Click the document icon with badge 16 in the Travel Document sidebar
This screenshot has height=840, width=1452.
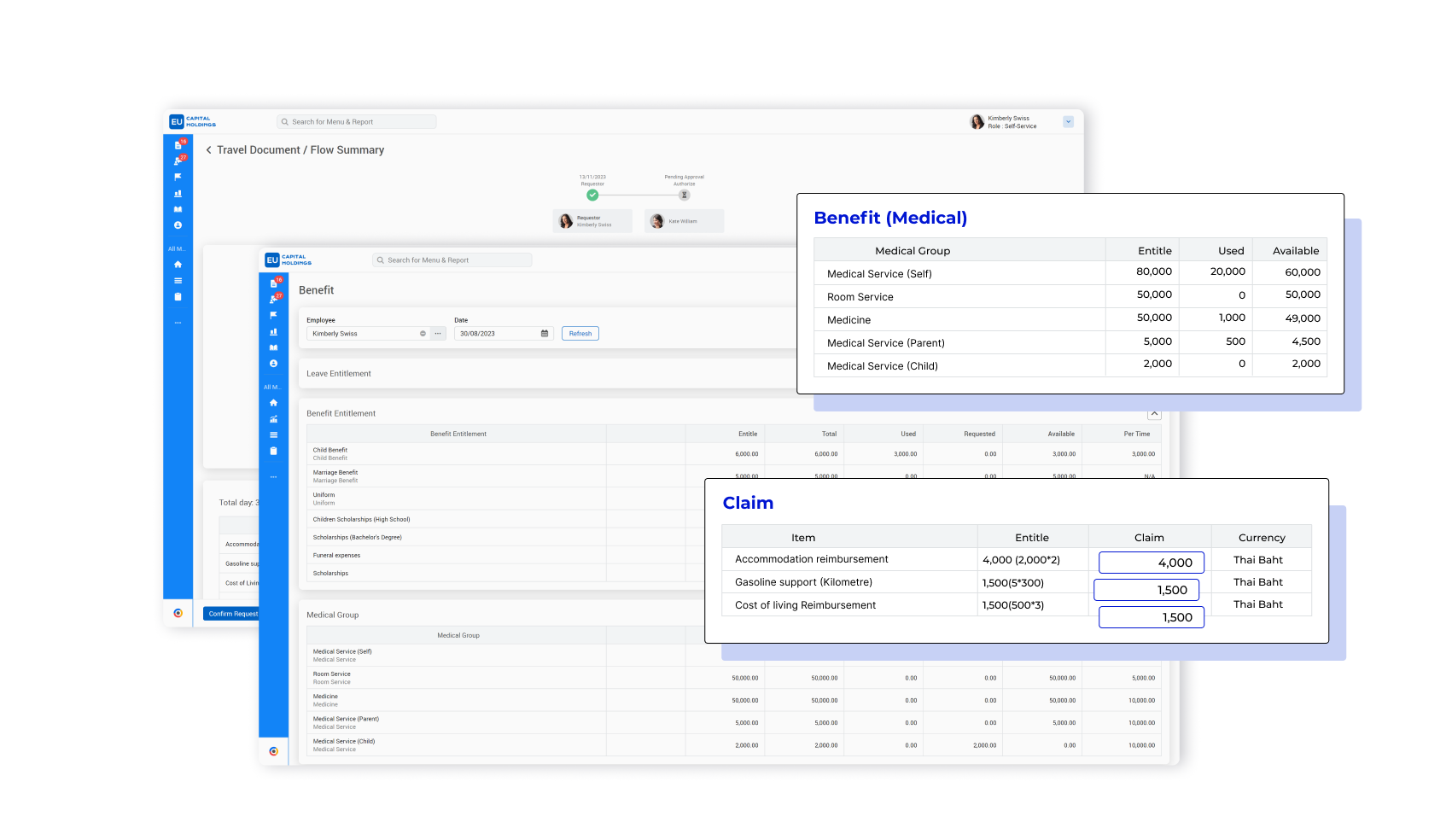click(x=178, y=145)
